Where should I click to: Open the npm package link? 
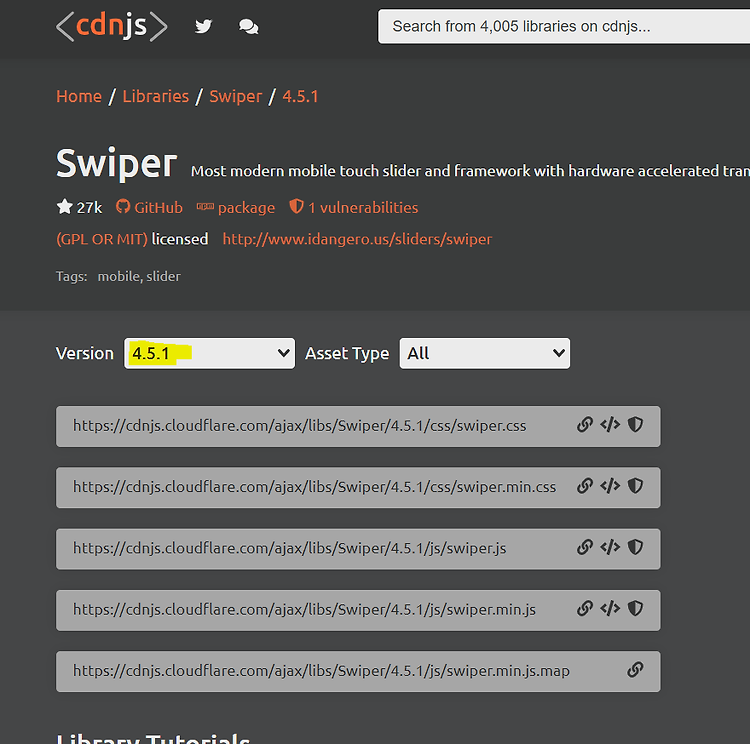[246, 208]
